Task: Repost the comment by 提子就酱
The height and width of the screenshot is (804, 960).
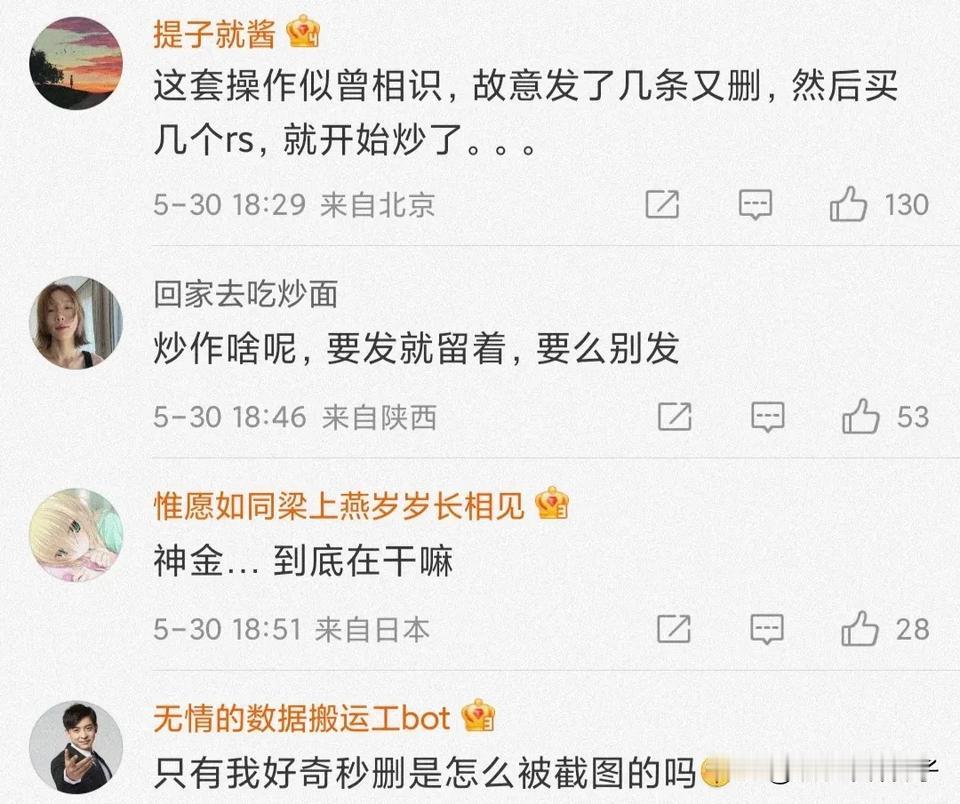Action: click(x=662, y=205)
